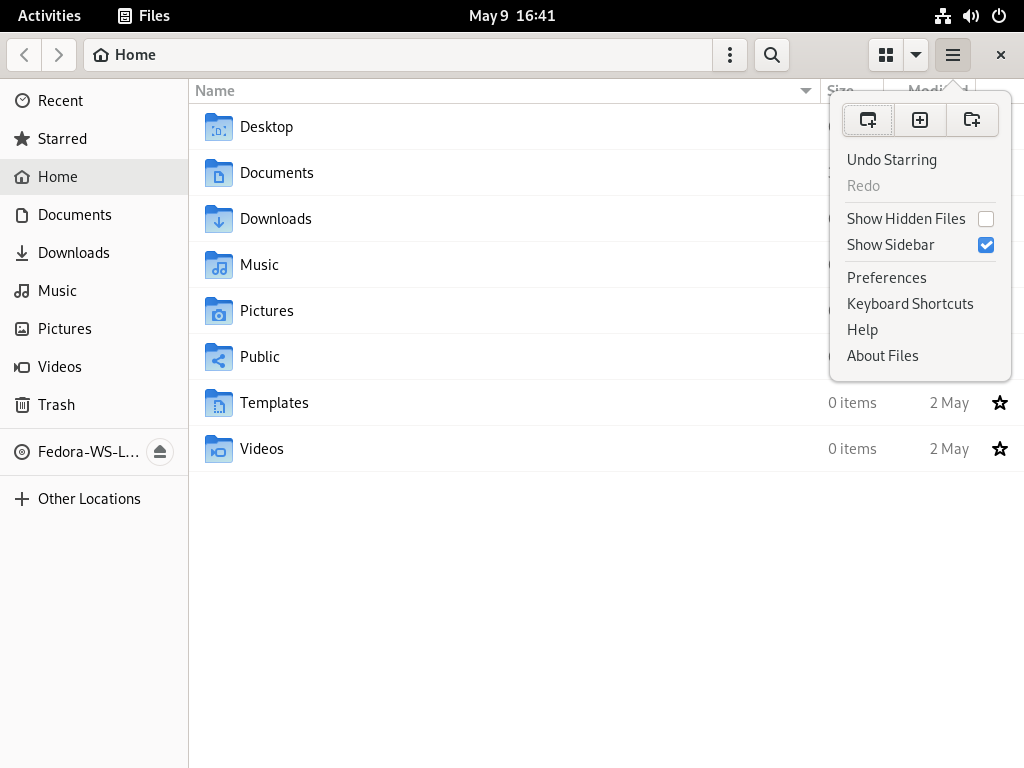The width and height of the screenshot is (1024, 768).
Task: Click the Videos folder icon in file list
Action: tap(219, 449)
